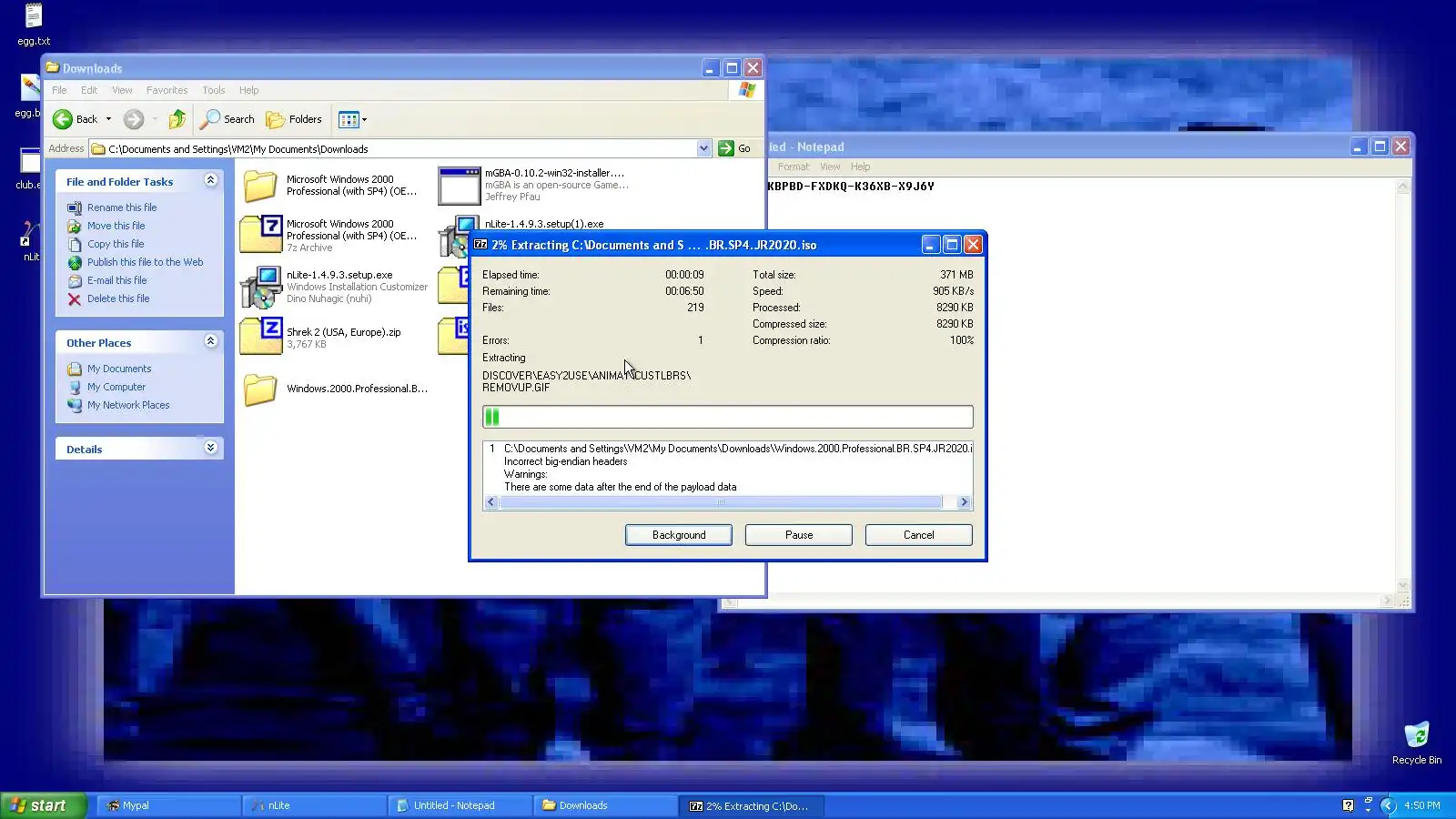
Task: Click the Windows flag logo in Downloads
Action: (x=747, y=90)
